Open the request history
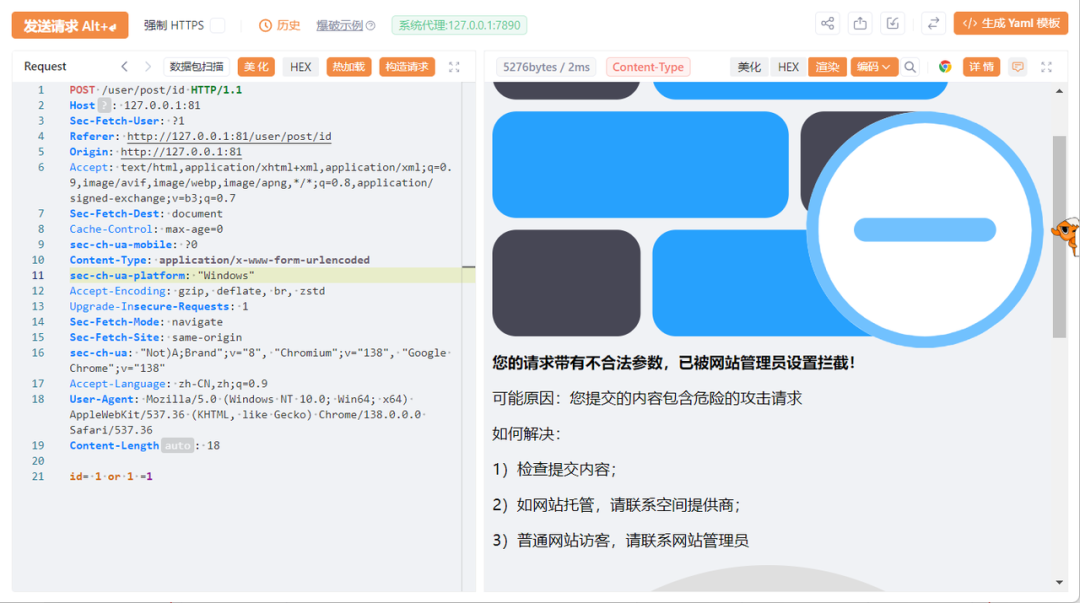The width and height of the screenshot is (1080, 603). pos(280,25)
